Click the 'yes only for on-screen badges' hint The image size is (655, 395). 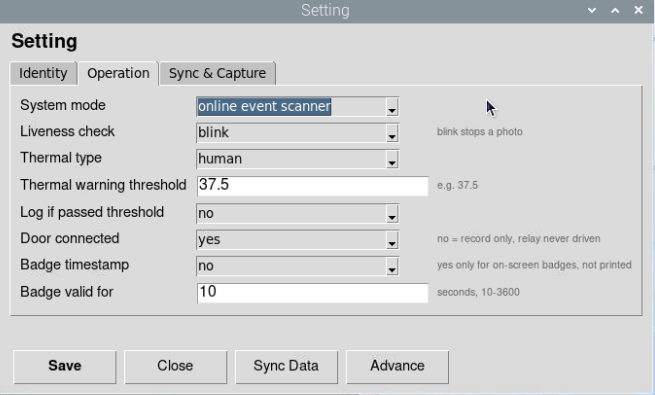pyautogui.click(x=534, y=265)
